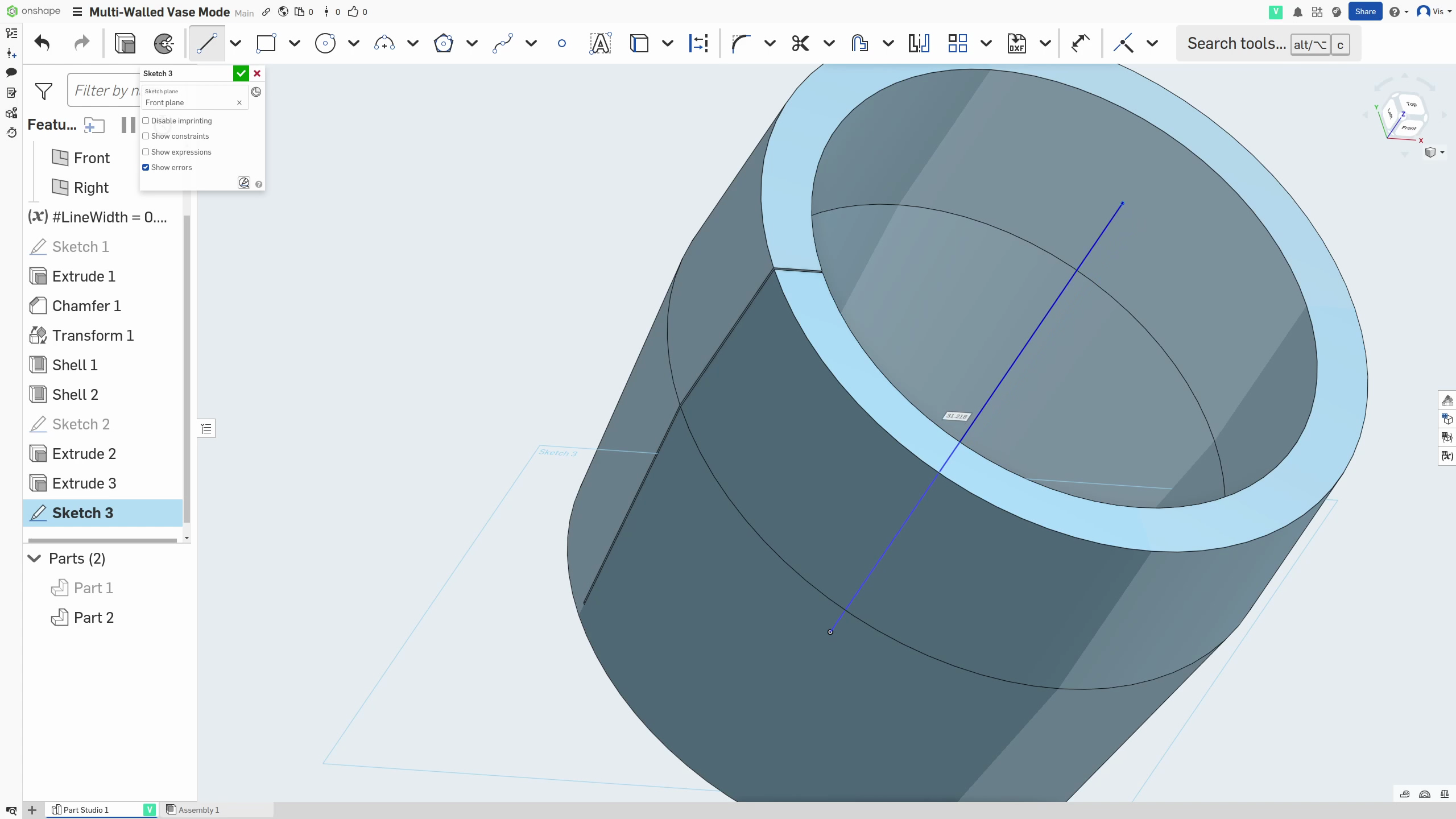Accept Sketch 3 with green checkmark
The height and width of the screenshot is (819, 1456).
pyautogui.click(x=241, y=73)
